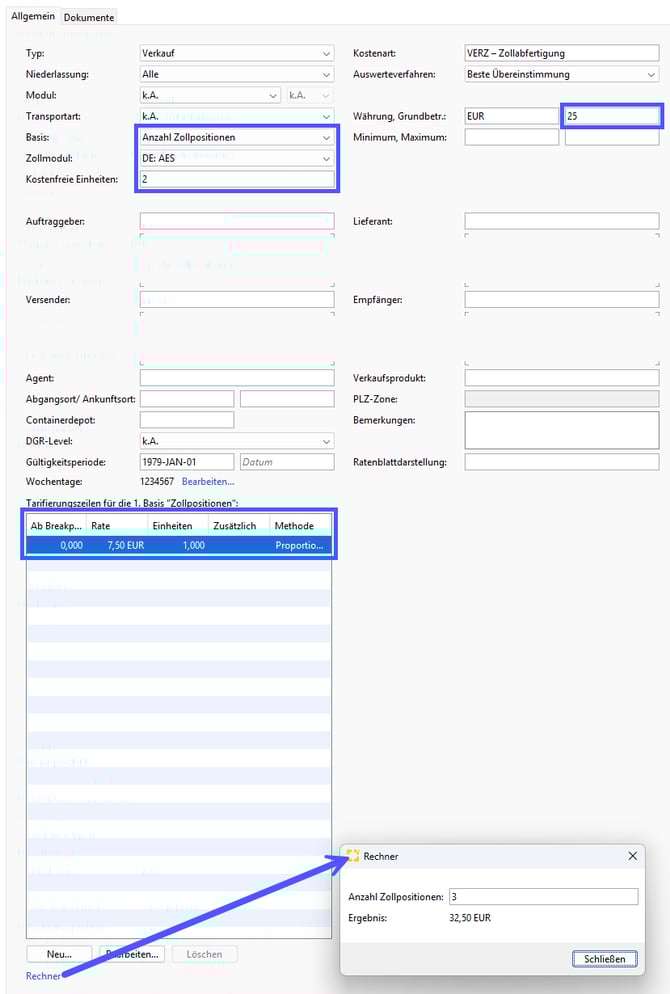
Task: Open the DGR-Level dropdown
Action: [237, 441]
